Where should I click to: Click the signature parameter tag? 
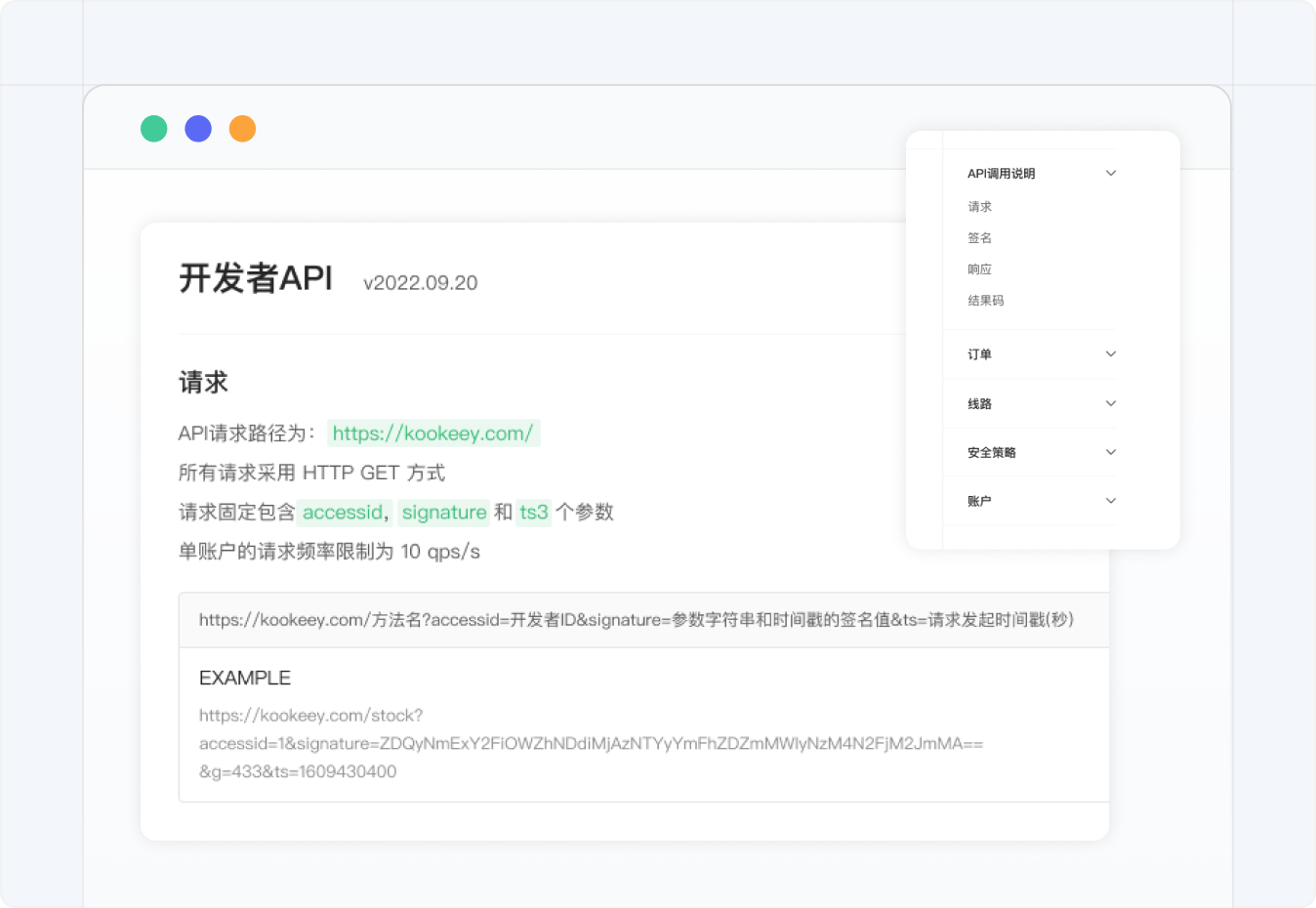pyautogui.click(x=443, y=513)
